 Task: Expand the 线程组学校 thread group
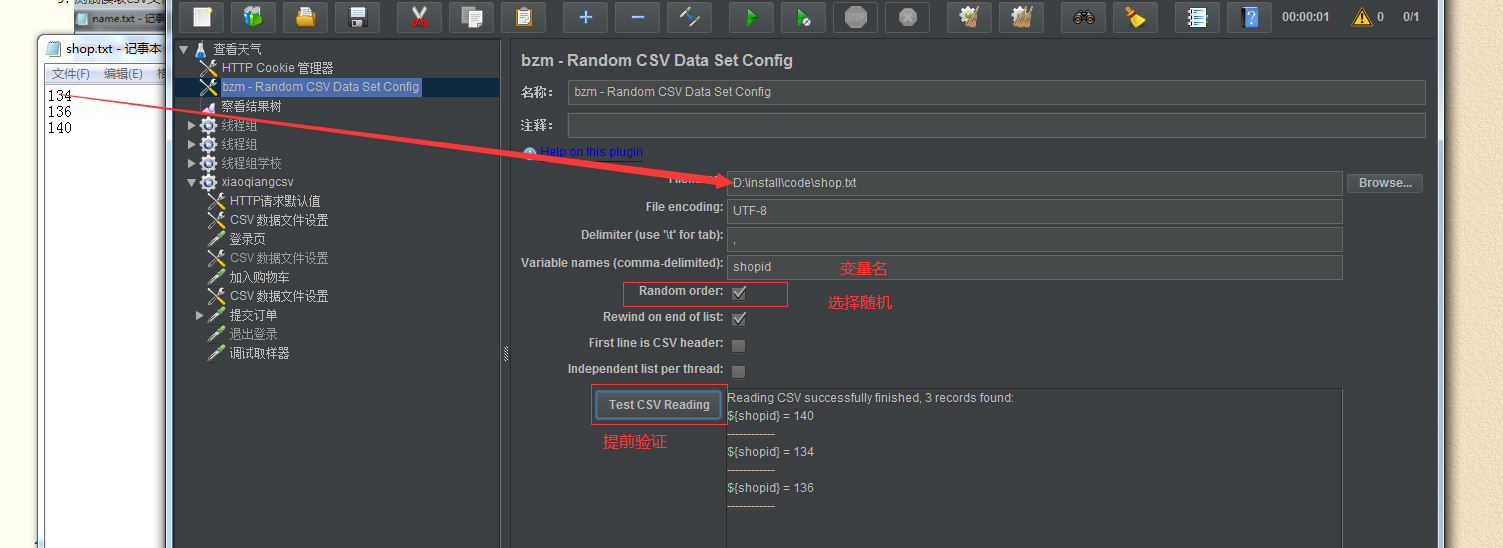(192, 163)
